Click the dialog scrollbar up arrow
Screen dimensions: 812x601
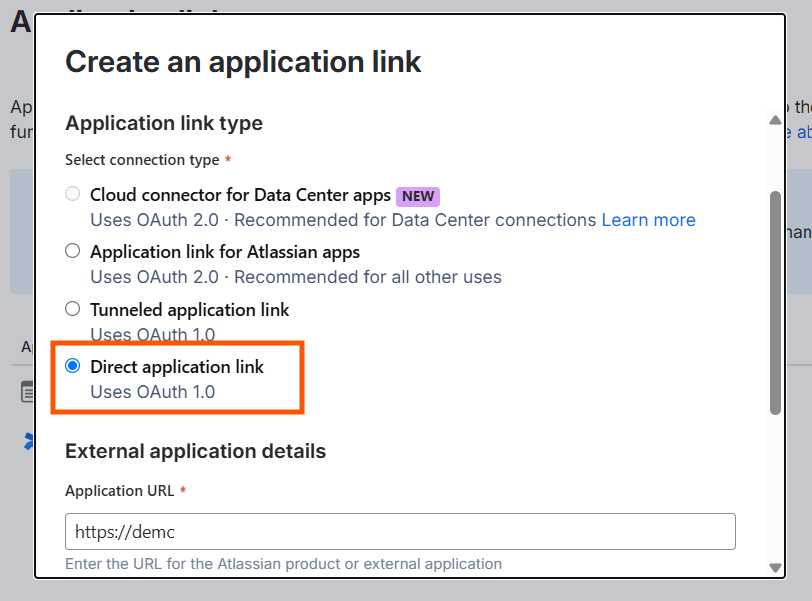775,121
